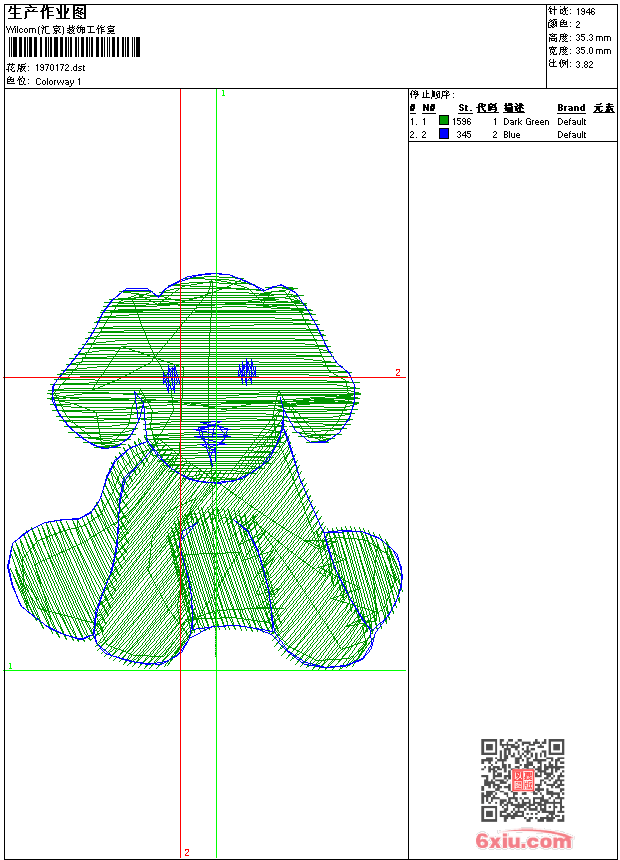Select the Blue row description text
Image resolution: width=620 pixels, height=860 pixels.
click(512, 135)
